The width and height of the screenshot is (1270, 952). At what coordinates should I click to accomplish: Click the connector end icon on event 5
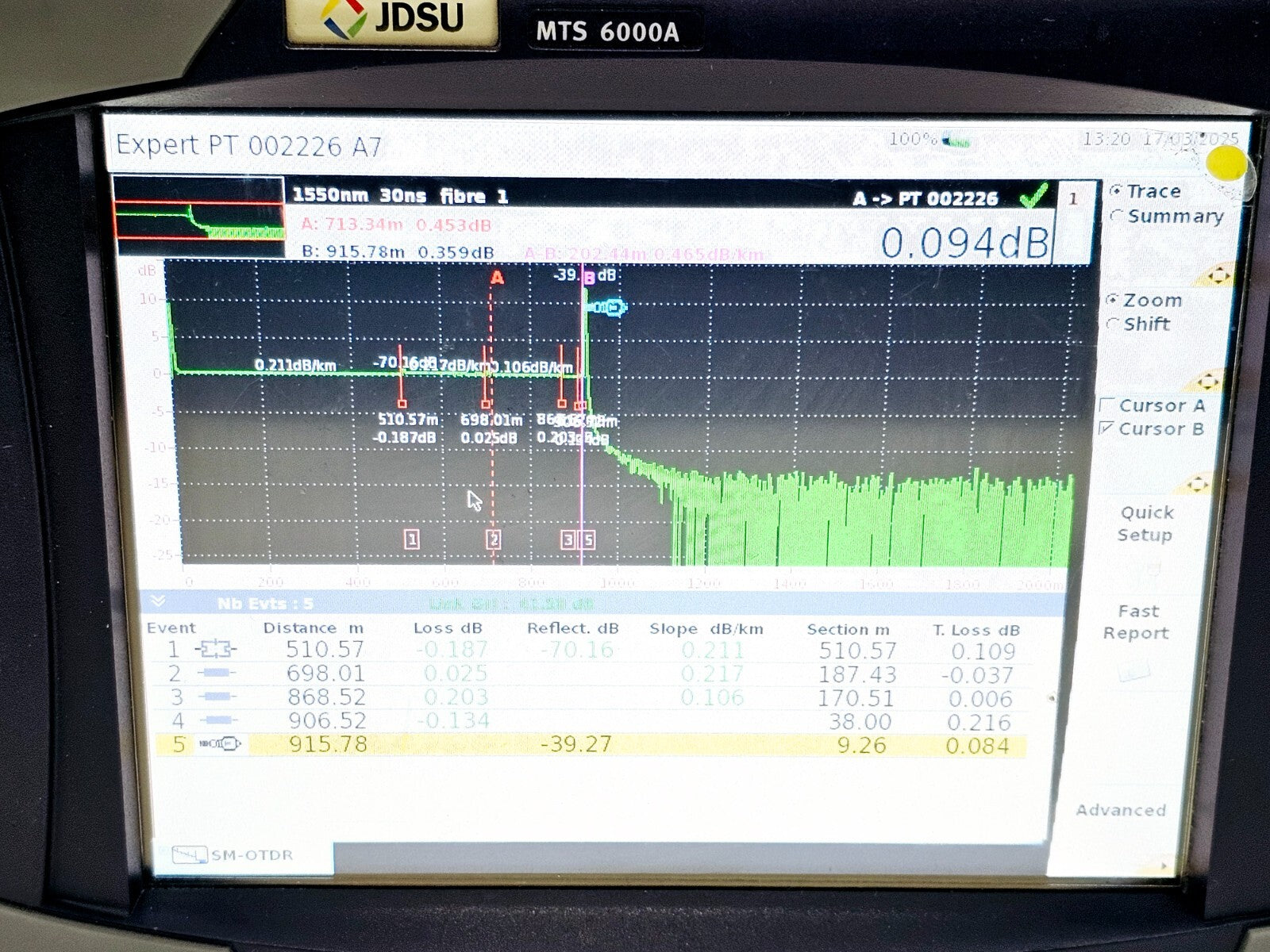pos(218,744)
